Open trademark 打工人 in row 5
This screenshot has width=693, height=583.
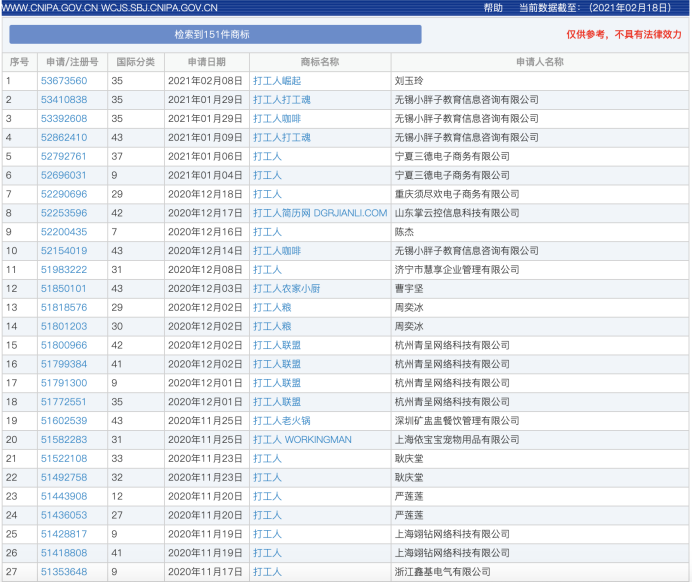pyautogui.click(x=267, y=156)
